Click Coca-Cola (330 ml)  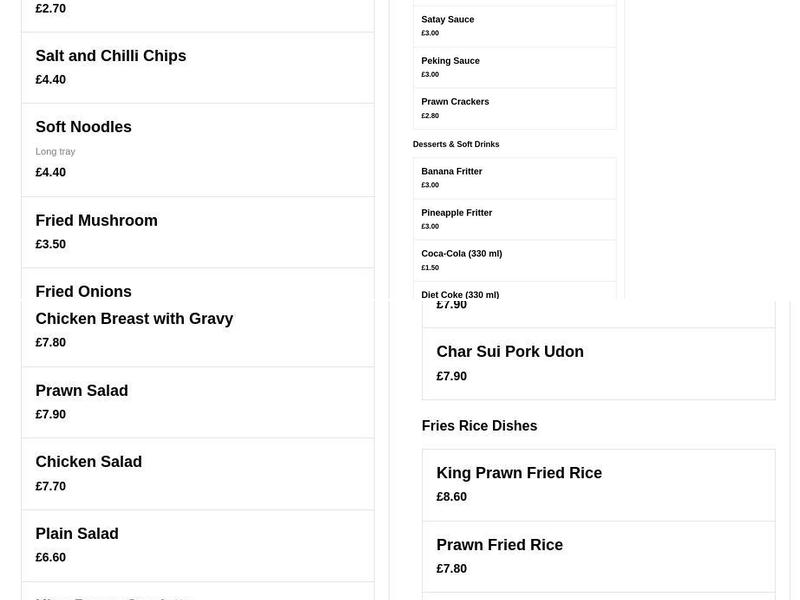[x=461, y=253]
